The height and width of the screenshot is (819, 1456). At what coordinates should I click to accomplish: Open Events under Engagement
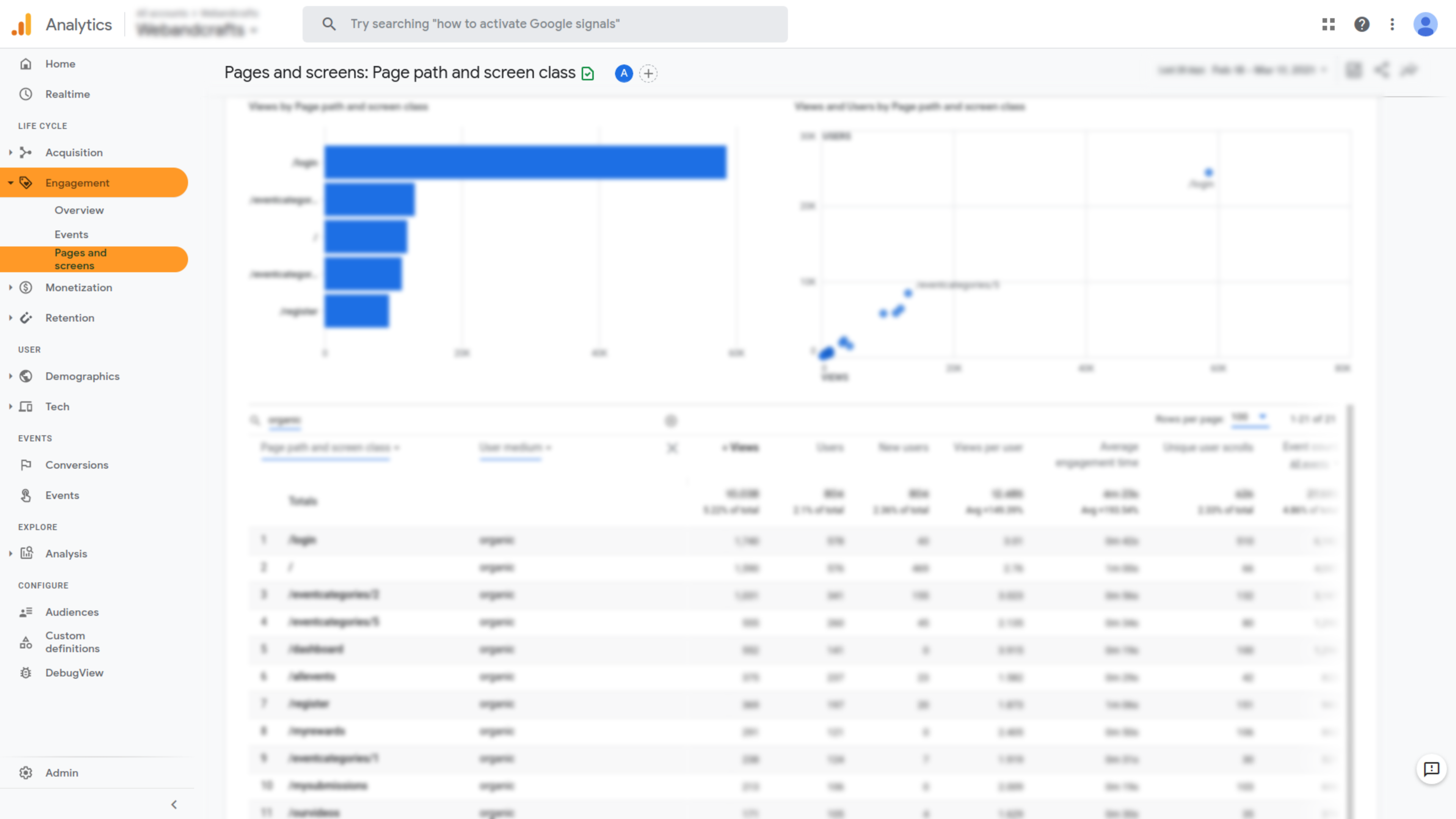click(71, 235)
